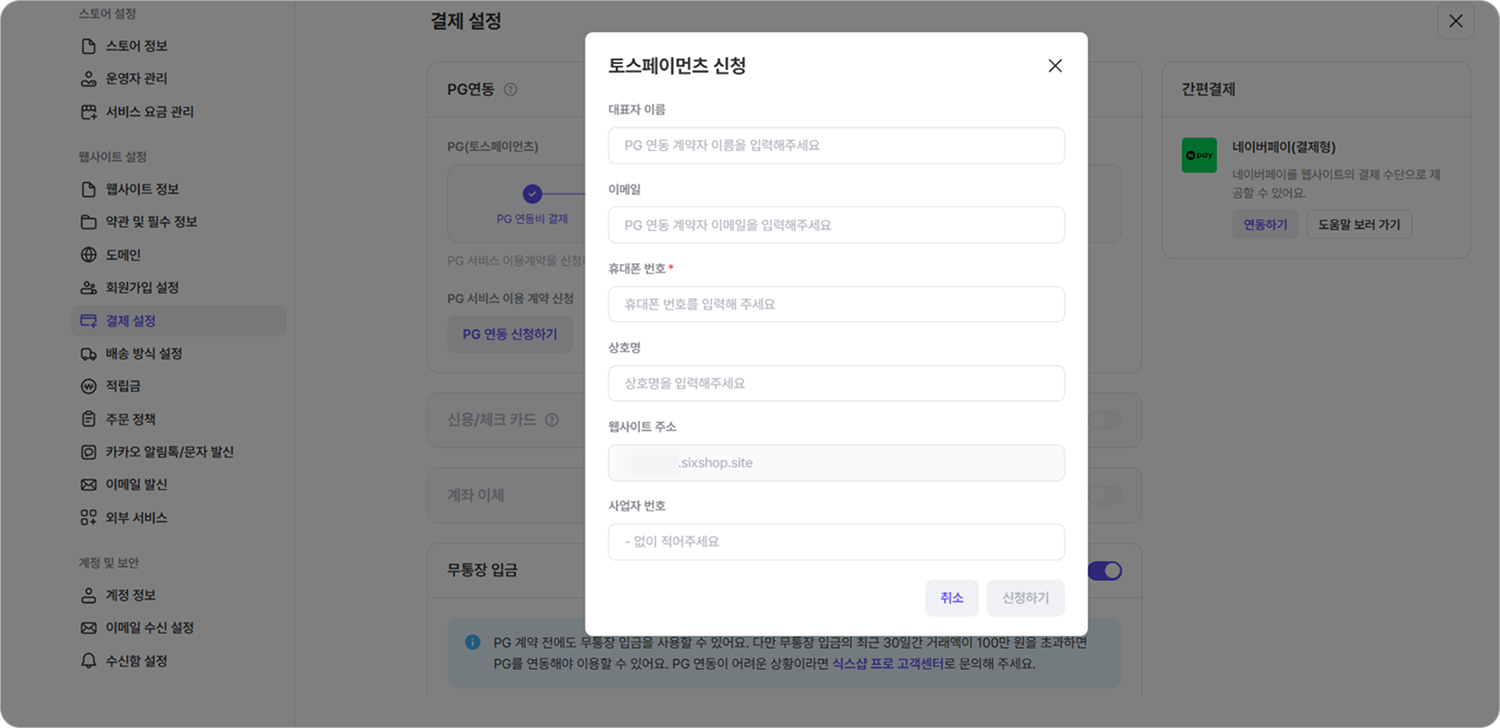Click 연동하기 for 네이버페이
The image size is (1500, 728).
1265,225
